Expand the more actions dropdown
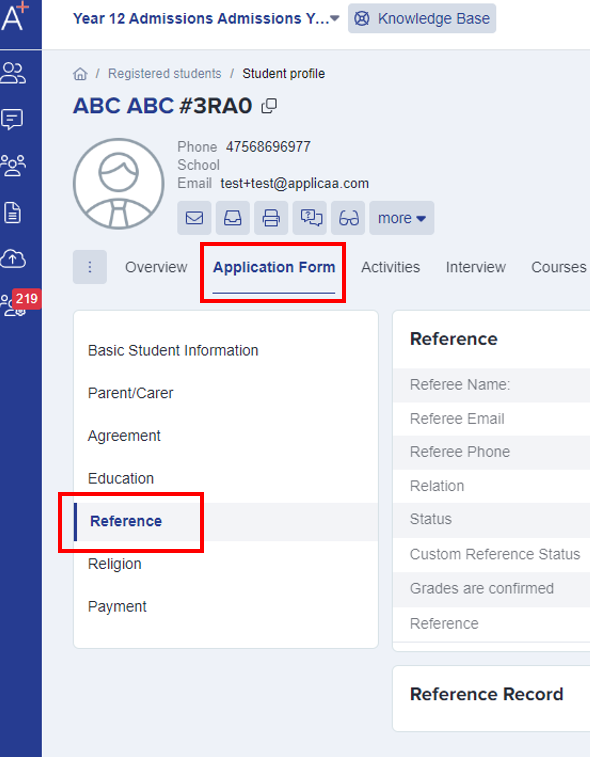 [402, 218]
